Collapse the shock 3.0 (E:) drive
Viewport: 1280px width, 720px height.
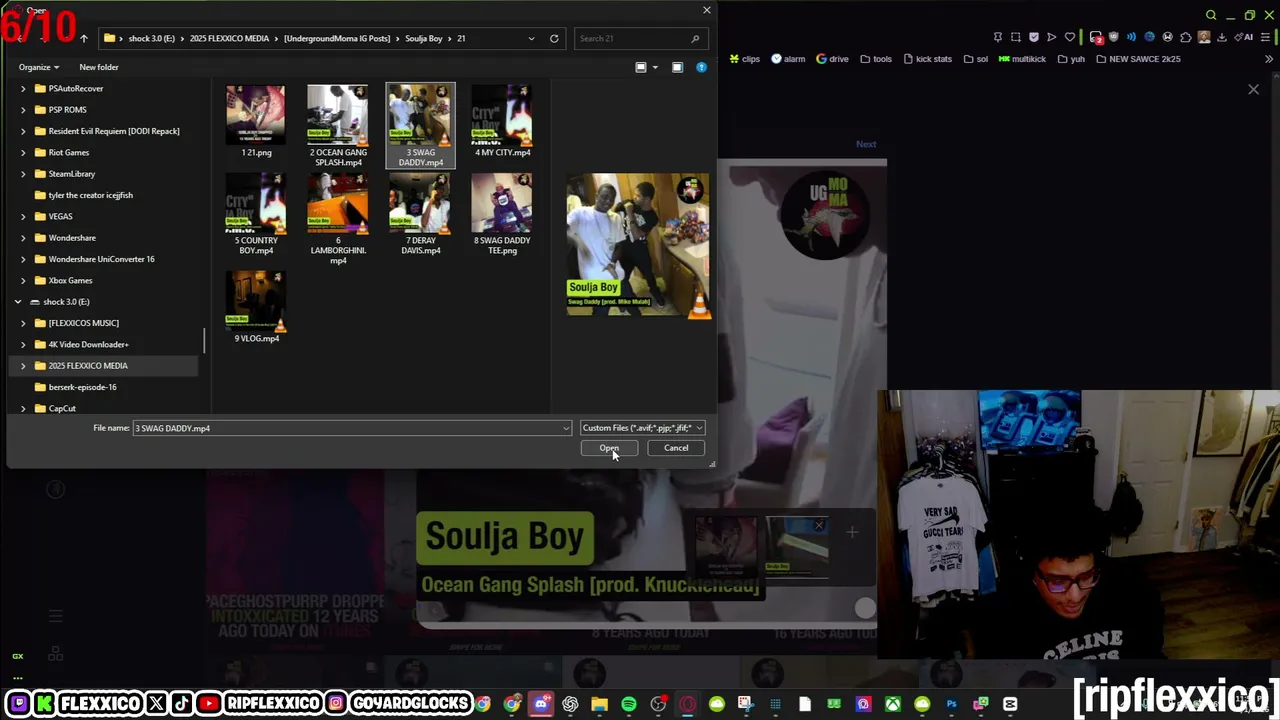tap(17, 302)
